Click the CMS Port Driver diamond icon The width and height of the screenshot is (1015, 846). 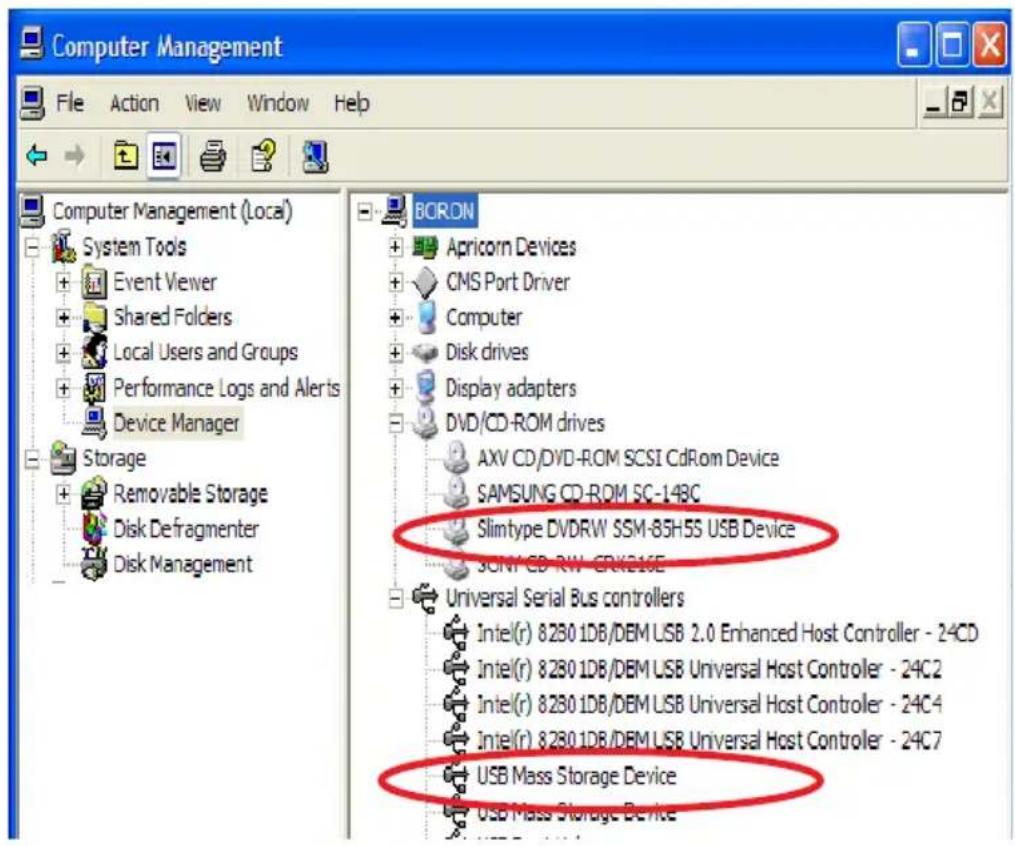(x=425, y=282)
